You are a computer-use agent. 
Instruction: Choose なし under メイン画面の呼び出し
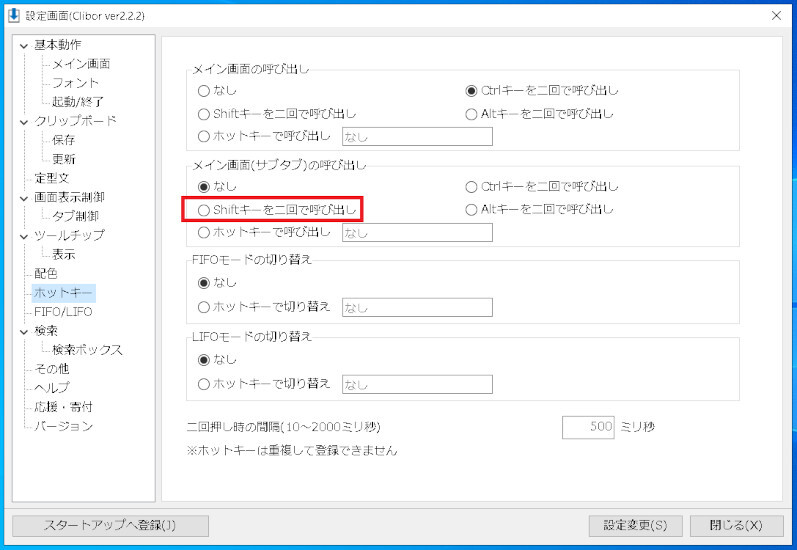tap(205, 91)
